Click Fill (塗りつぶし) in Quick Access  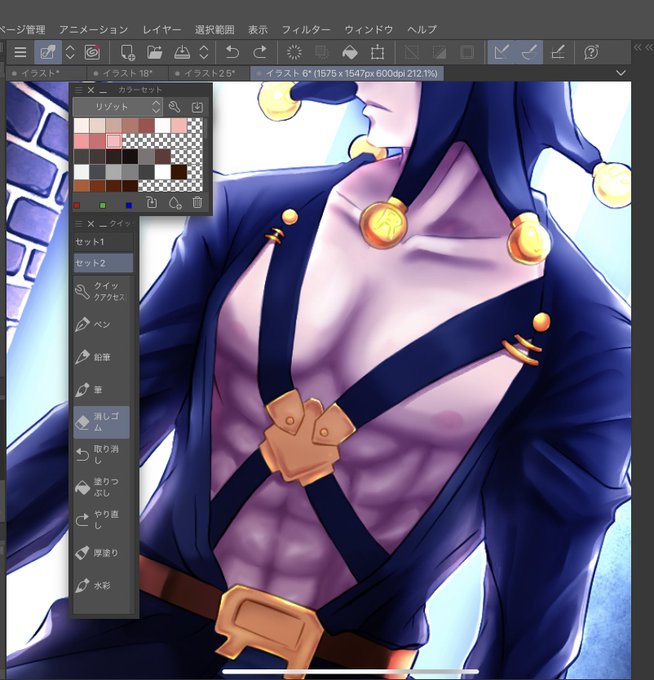coord(101,487)
